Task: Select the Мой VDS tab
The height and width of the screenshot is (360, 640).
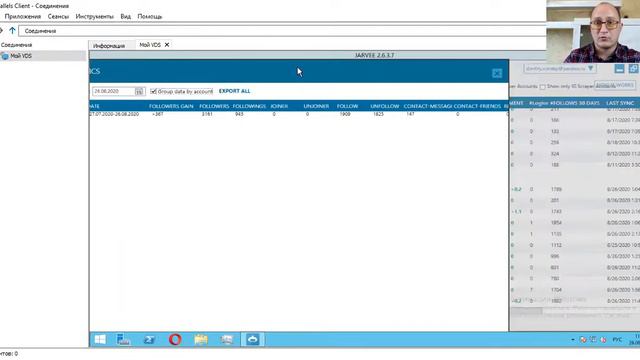Action: click(x=150, y=45)
